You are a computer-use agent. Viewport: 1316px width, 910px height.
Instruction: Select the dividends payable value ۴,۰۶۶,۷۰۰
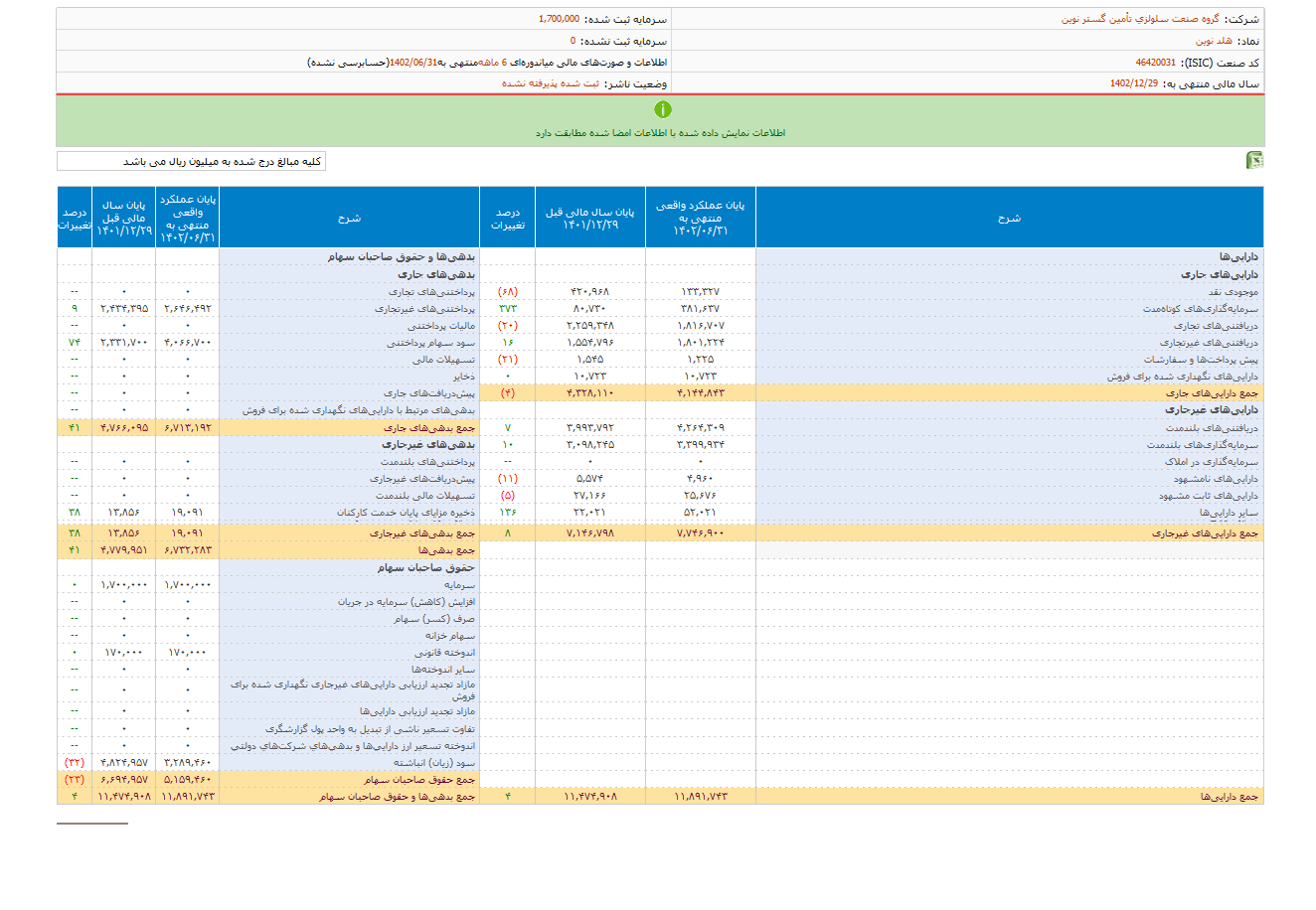click(188, 343)
